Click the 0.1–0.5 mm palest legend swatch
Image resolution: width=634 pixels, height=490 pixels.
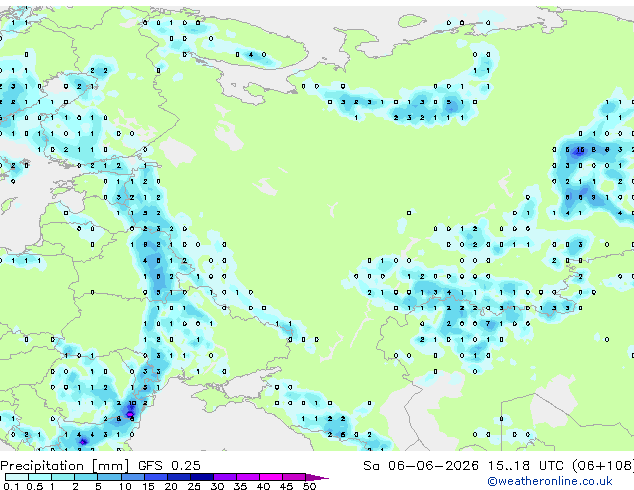pos(17,477)
